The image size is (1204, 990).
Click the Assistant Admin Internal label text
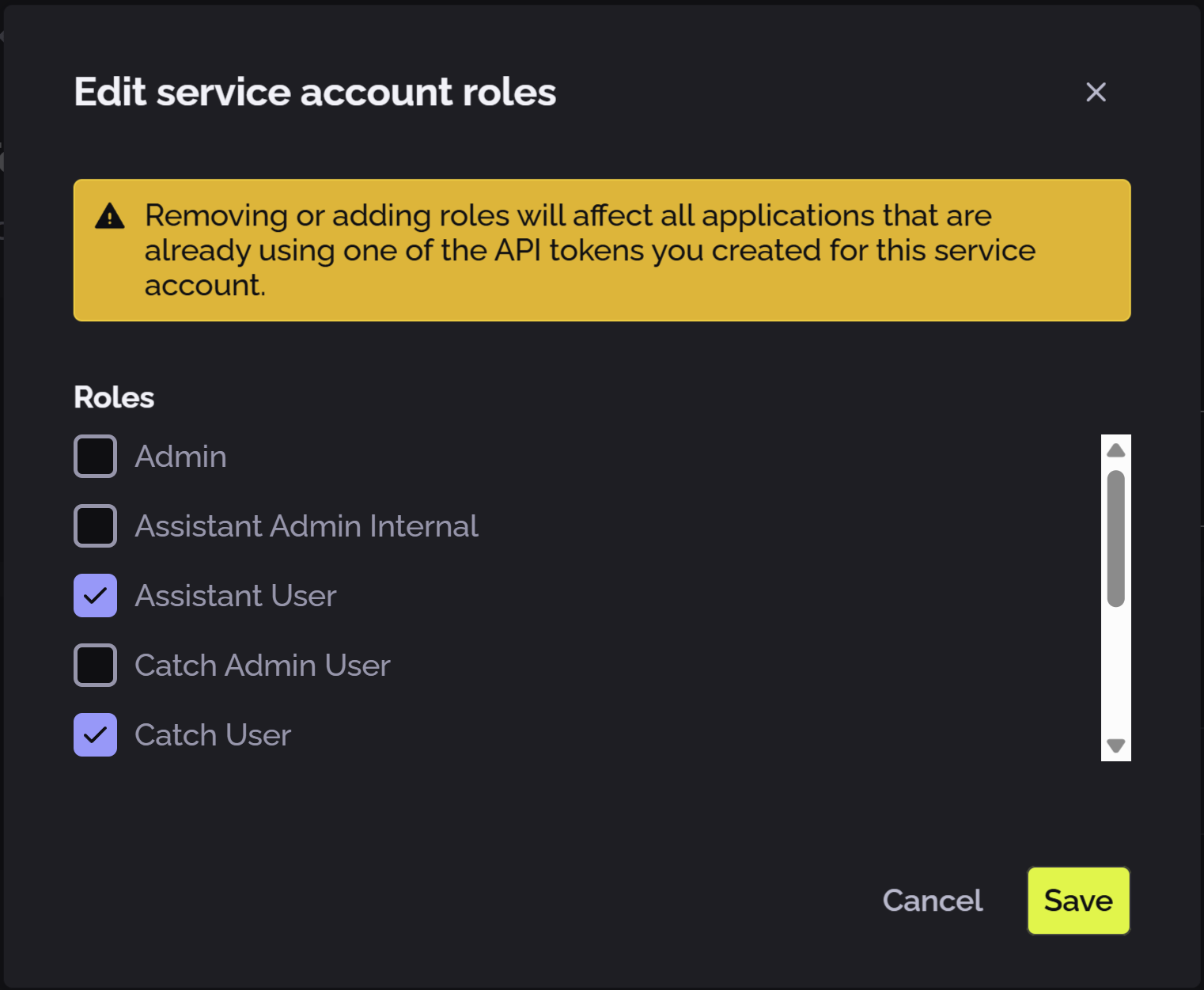[307, 525]
